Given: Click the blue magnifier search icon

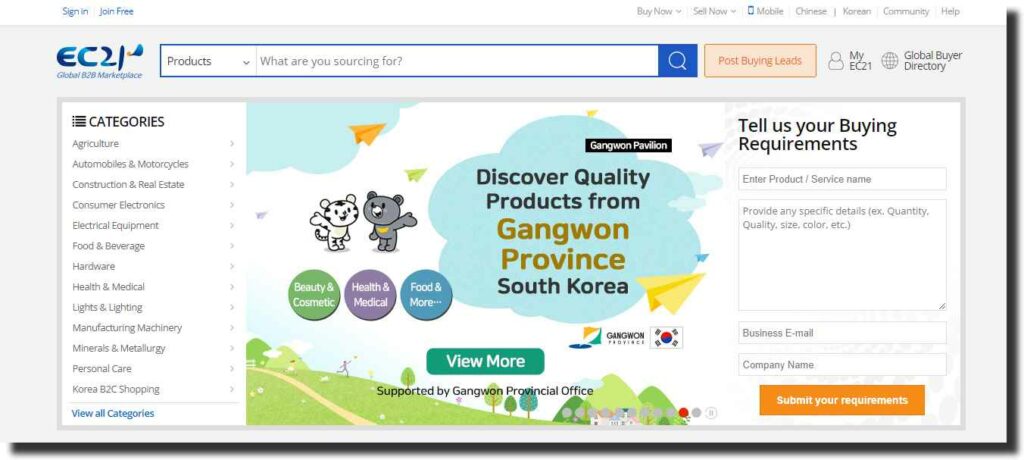Looking at the screenshot, I should [677, 61].
